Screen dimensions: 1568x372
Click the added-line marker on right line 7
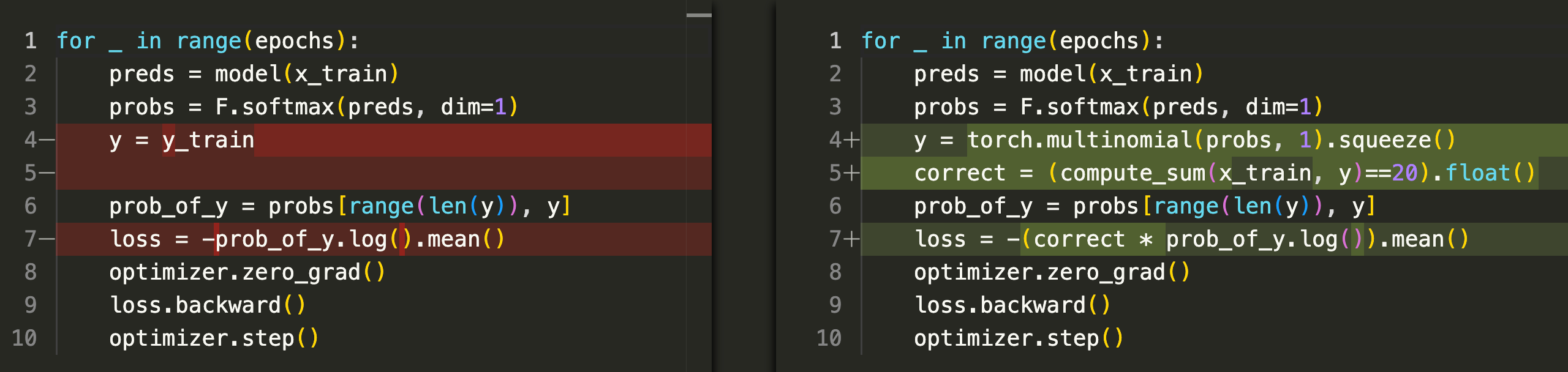(x=851, y=239)
